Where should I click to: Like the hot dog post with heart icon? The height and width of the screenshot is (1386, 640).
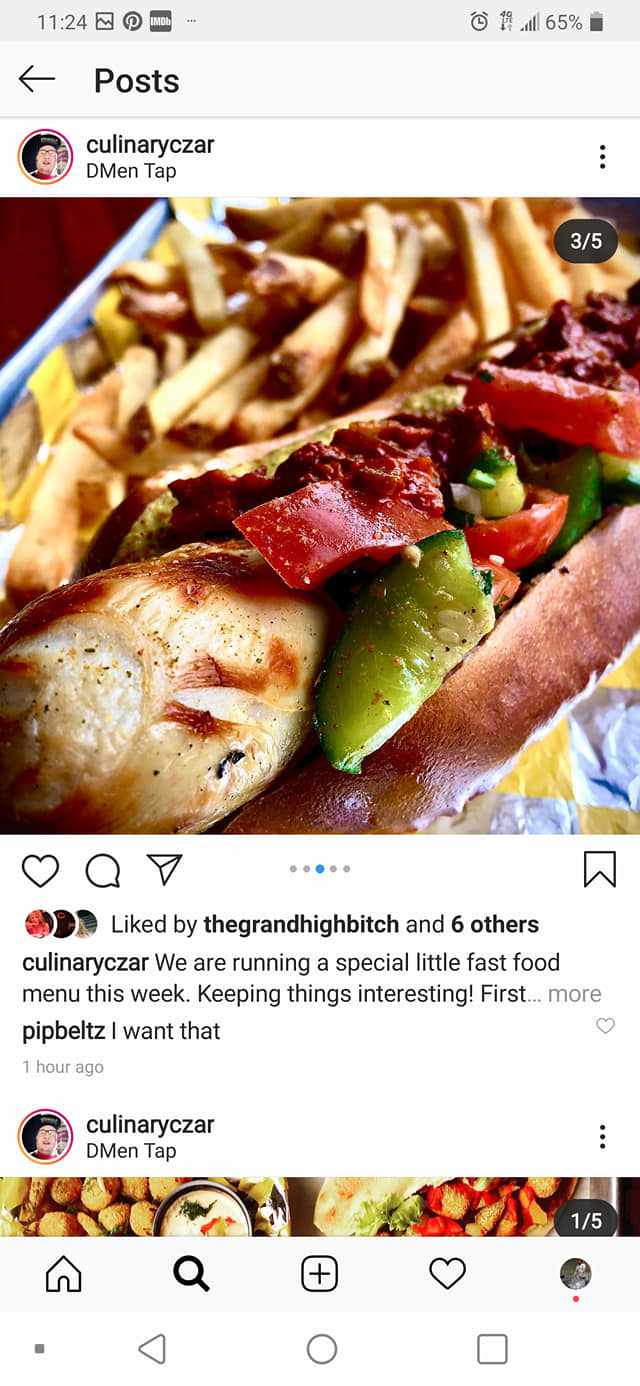click(41, 871)
